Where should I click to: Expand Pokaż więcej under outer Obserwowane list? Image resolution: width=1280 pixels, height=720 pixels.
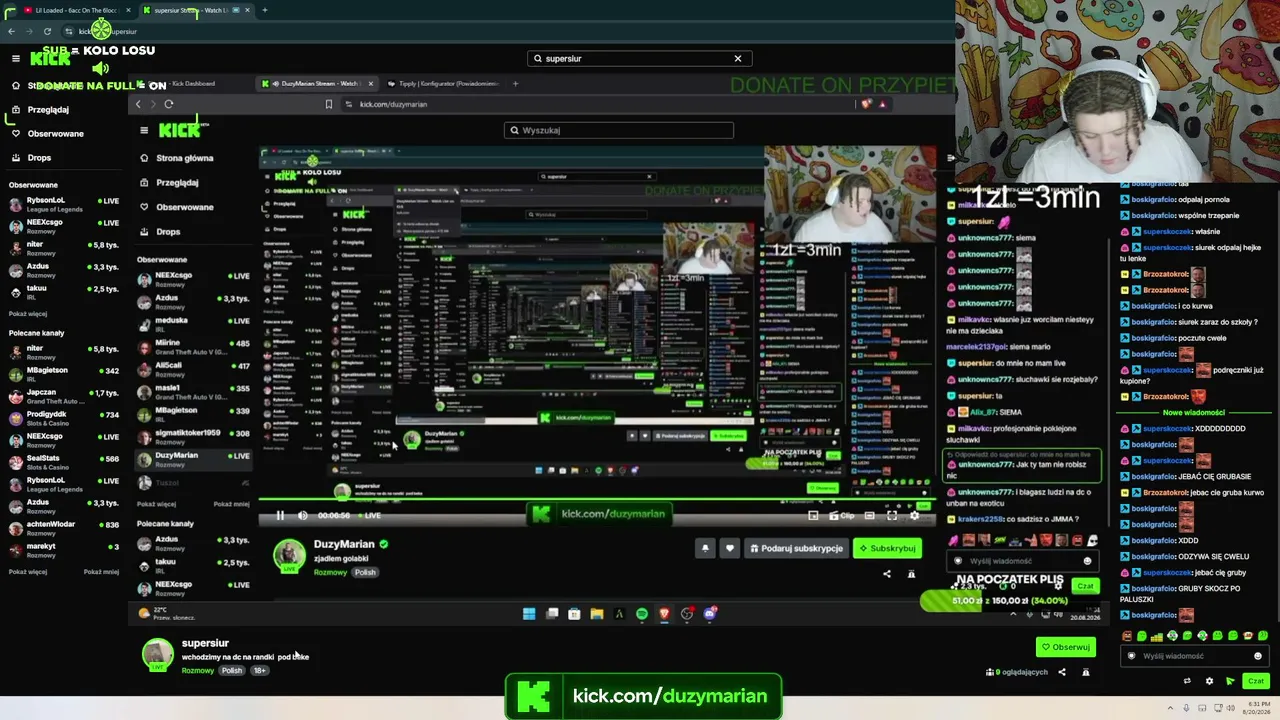tap(28, 313)
